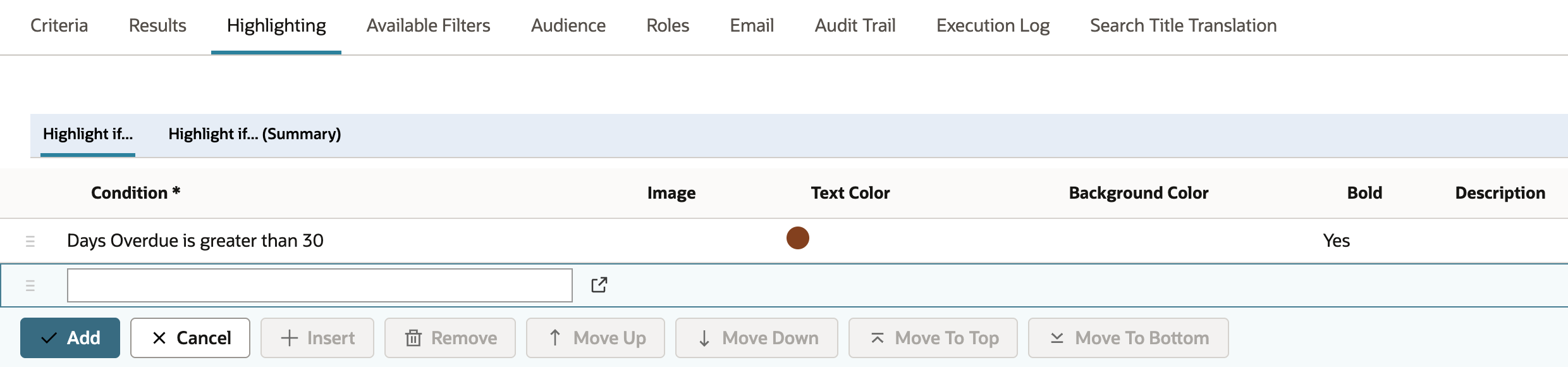
Task: Click the Remove button
Action: pyautogui.click(x=450, y=338)
